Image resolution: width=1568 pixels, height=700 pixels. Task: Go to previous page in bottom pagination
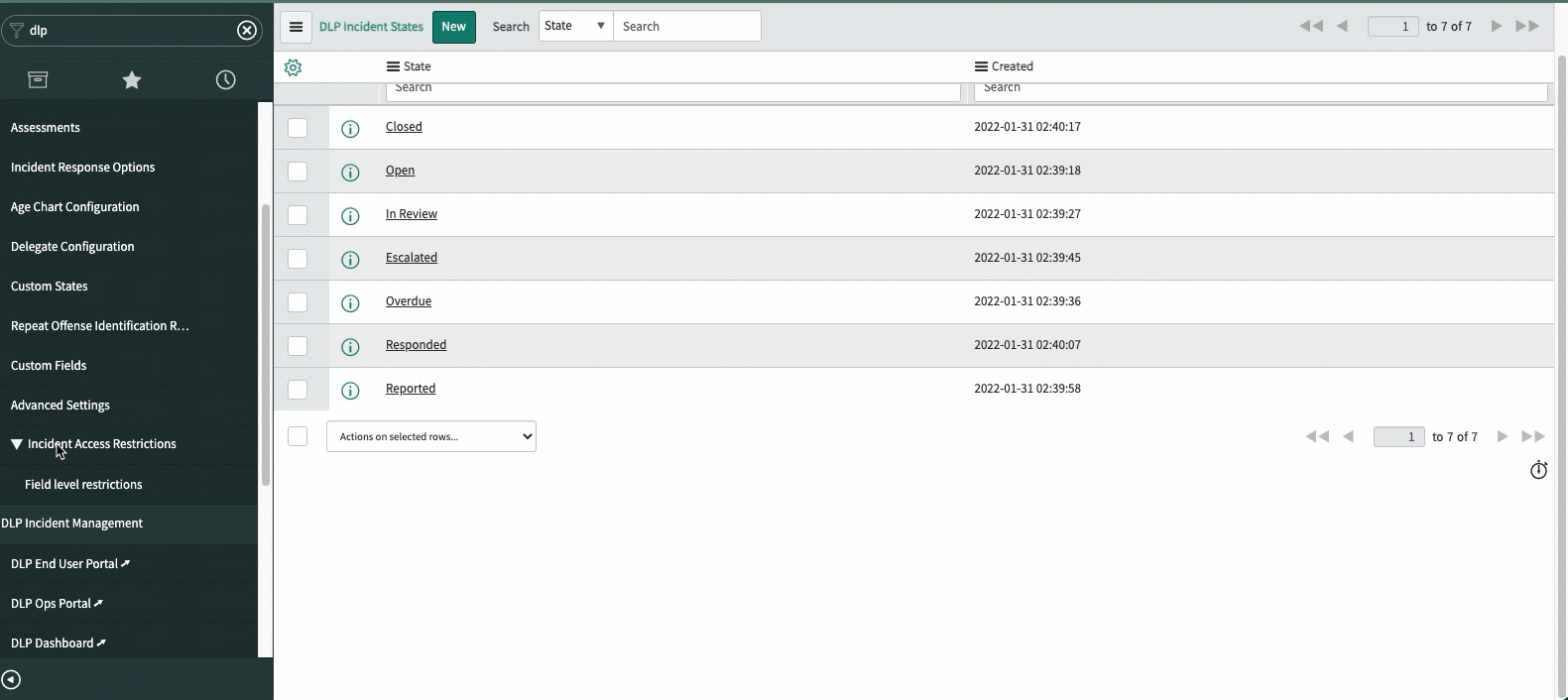point(1349,436)
